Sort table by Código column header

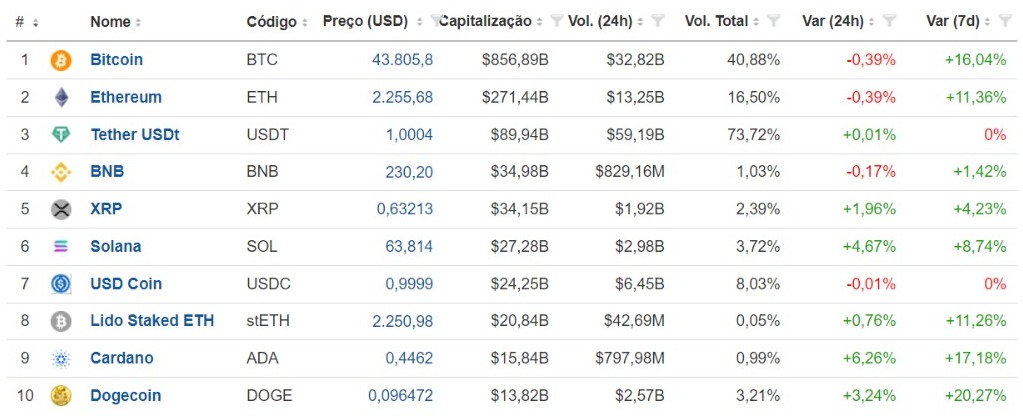[x=277, y=22]
